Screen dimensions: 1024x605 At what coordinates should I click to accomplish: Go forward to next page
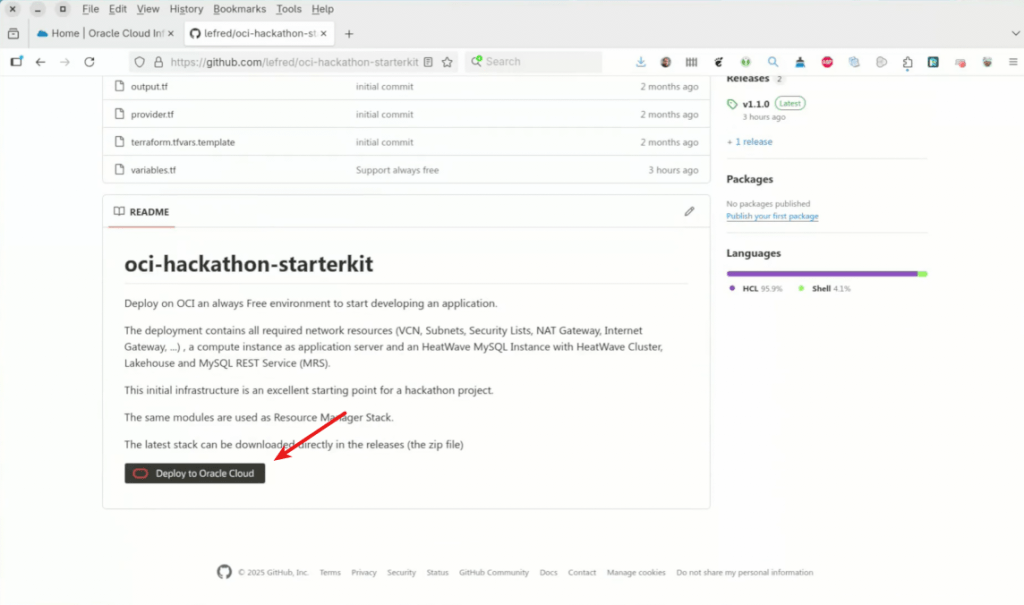tap(65, 62)
